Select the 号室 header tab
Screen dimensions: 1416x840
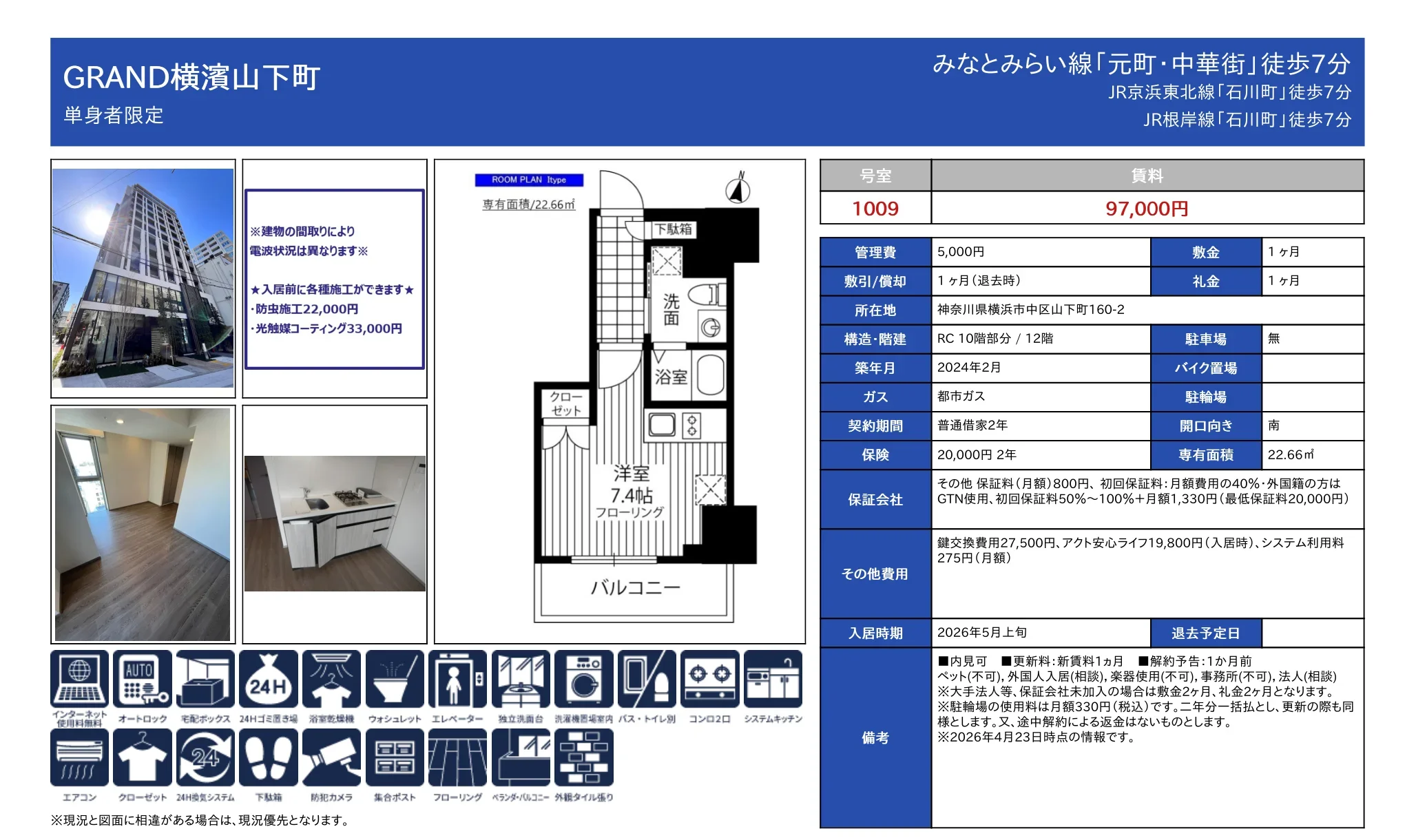(875, 177)
